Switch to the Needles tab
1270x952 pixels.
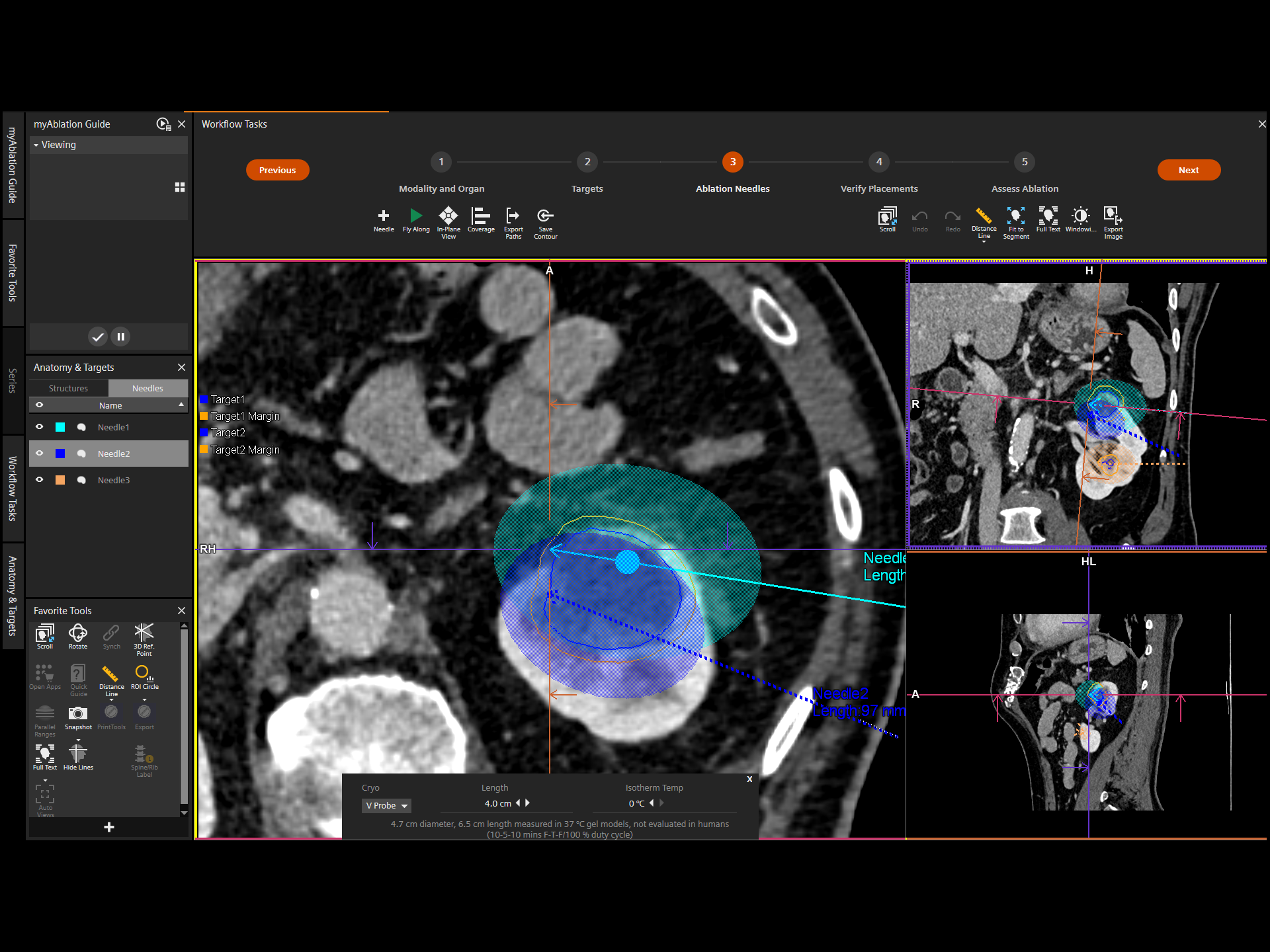coord(148,388)
